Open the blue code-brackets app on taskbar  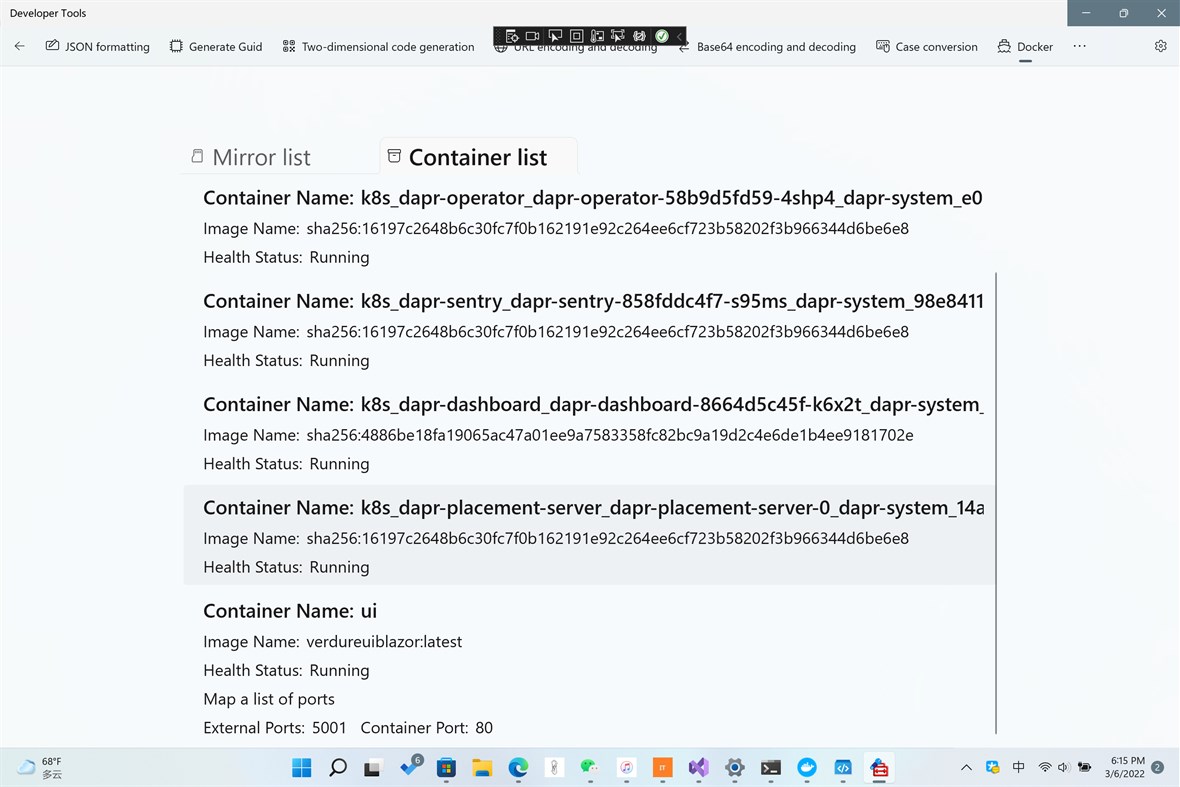pyautogui.click(x=843, y=767)
